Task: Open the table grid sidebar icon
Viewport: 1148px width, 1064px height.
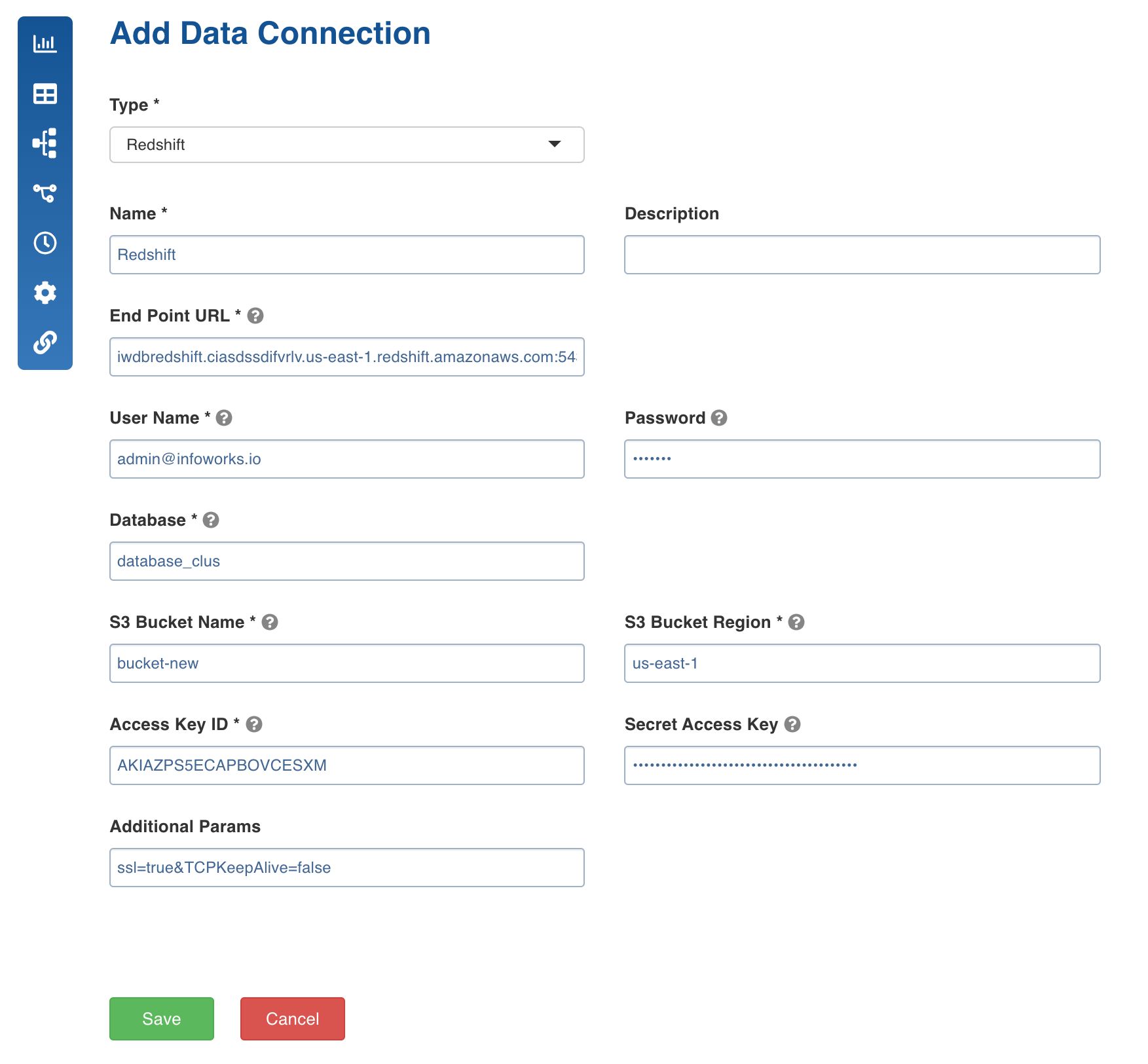Action: (45, 94)
